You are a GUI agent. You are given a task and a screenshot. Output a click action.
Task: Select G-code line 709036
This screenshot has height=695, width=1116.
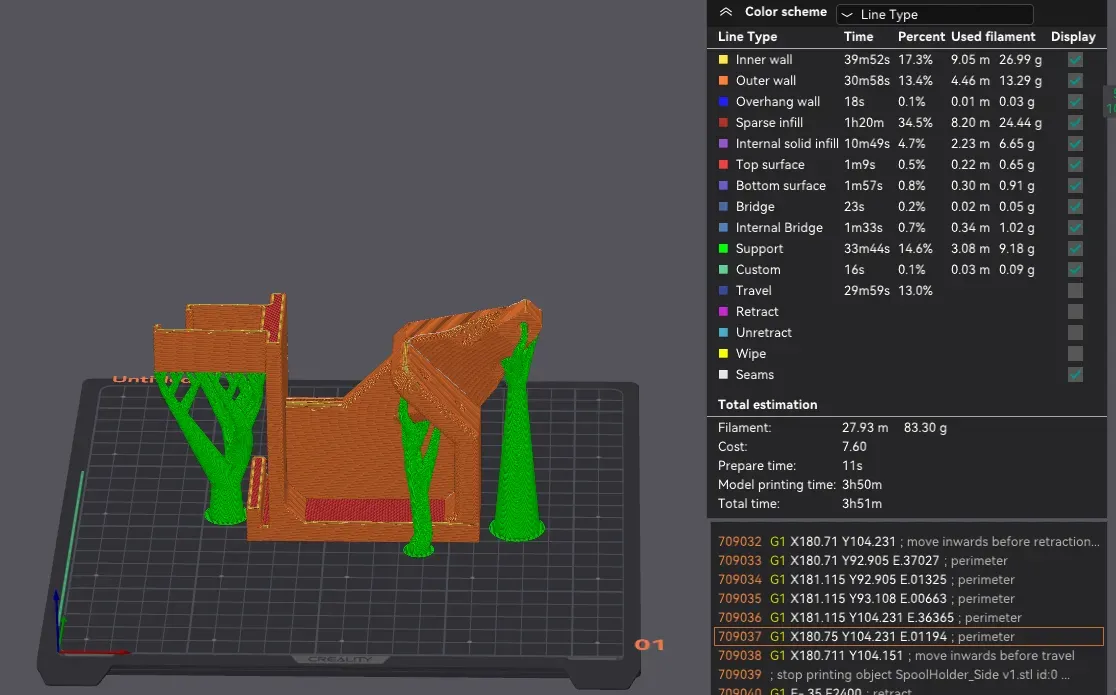pyautogui.click(x=908, y=618)
